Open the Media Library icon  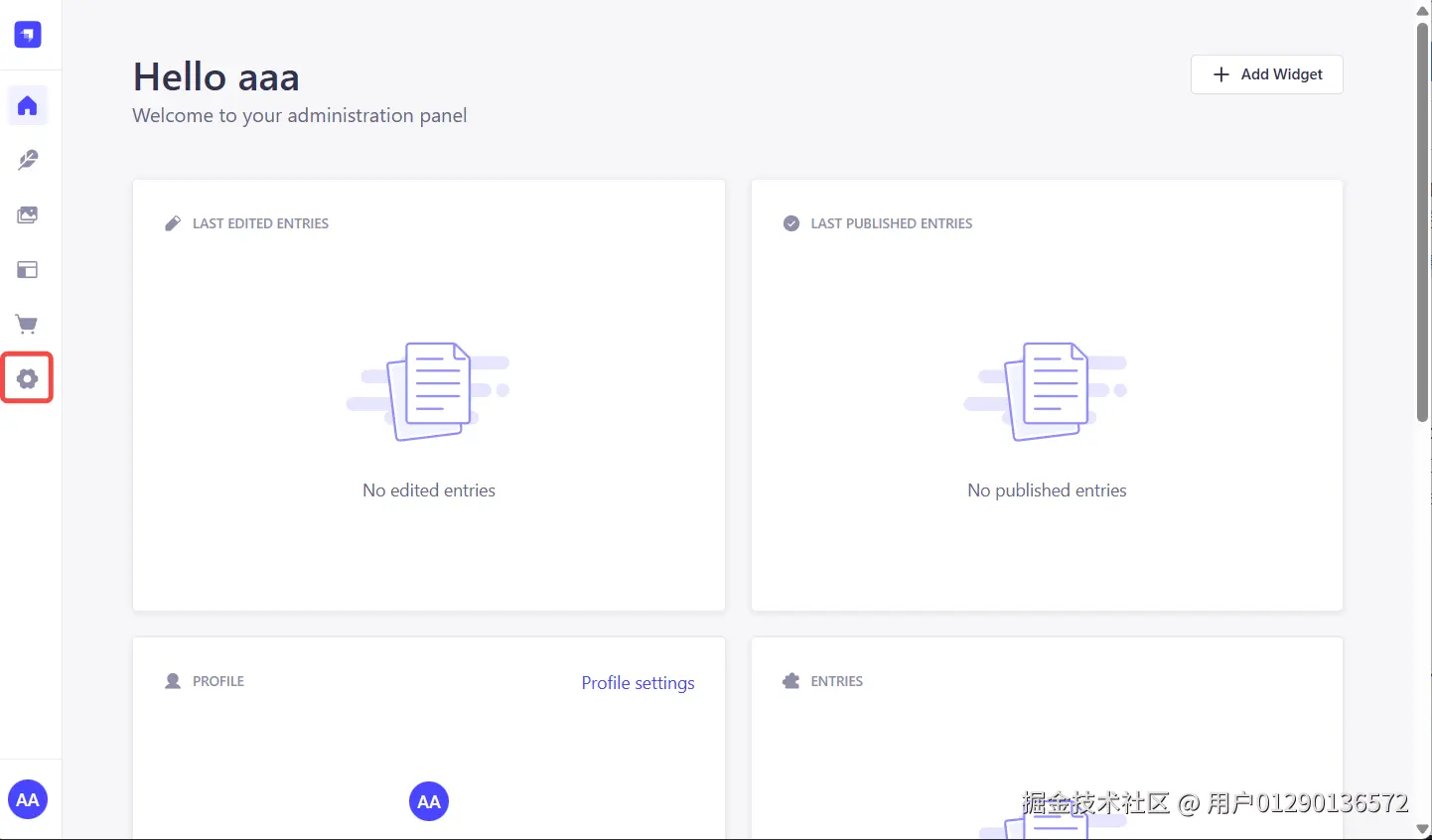[x=28, y=214]
